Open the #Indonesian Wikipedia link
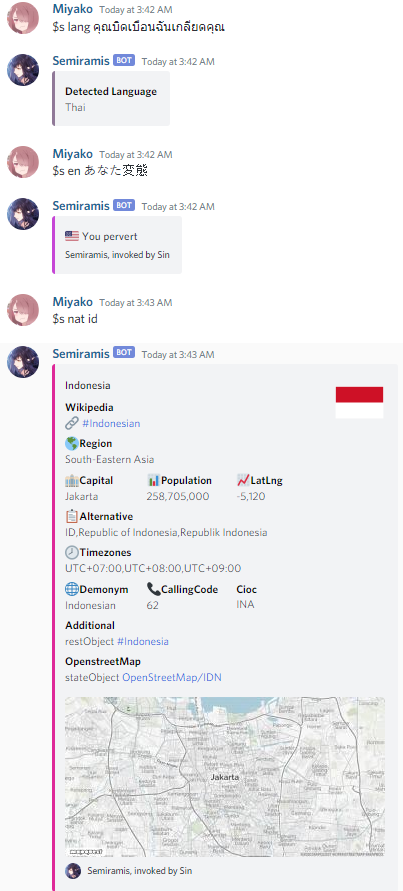The height and width of the screenshot is (891, 403). [x=111, y=423]
